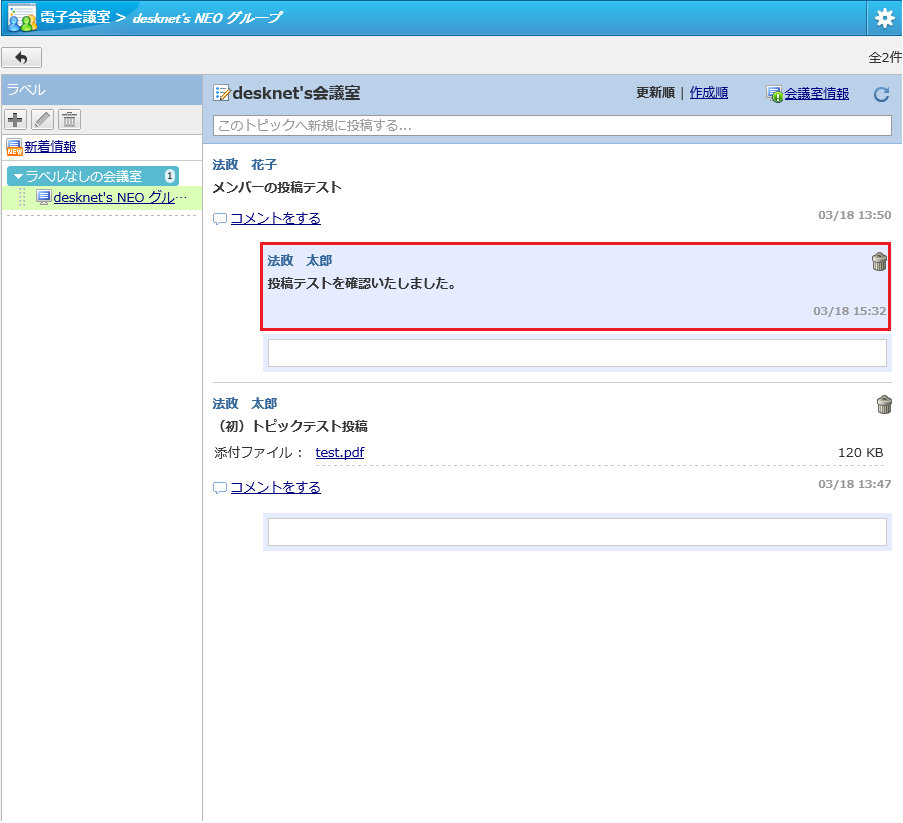Open 法政 太郎 in the reply comment
Screen dimensions: 903x823
tap(299, 260)
